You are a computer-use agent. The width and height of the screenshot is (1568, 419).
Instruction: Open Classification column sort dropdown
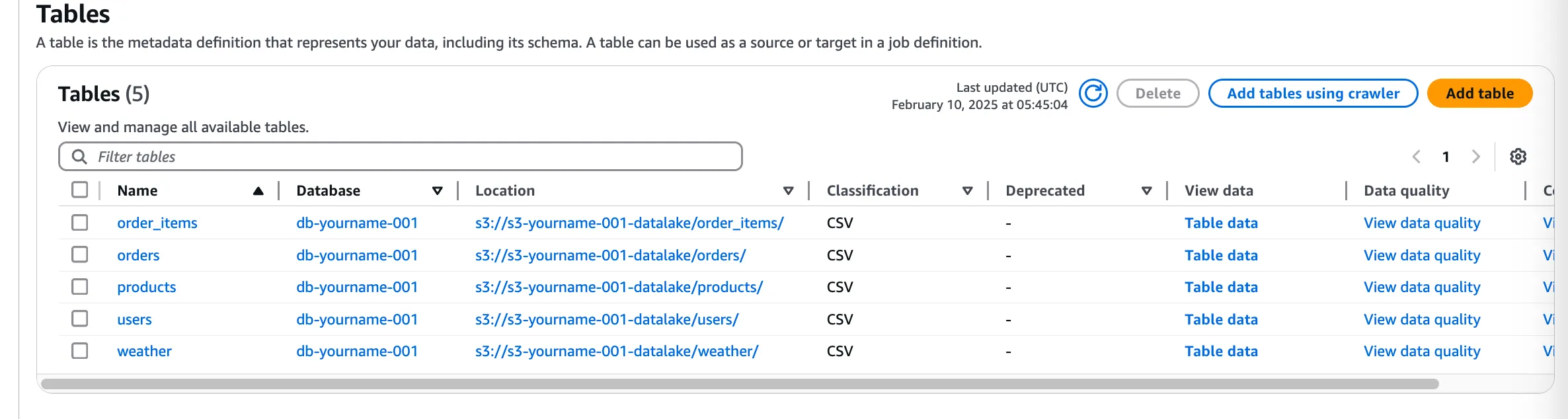(967, 191)
